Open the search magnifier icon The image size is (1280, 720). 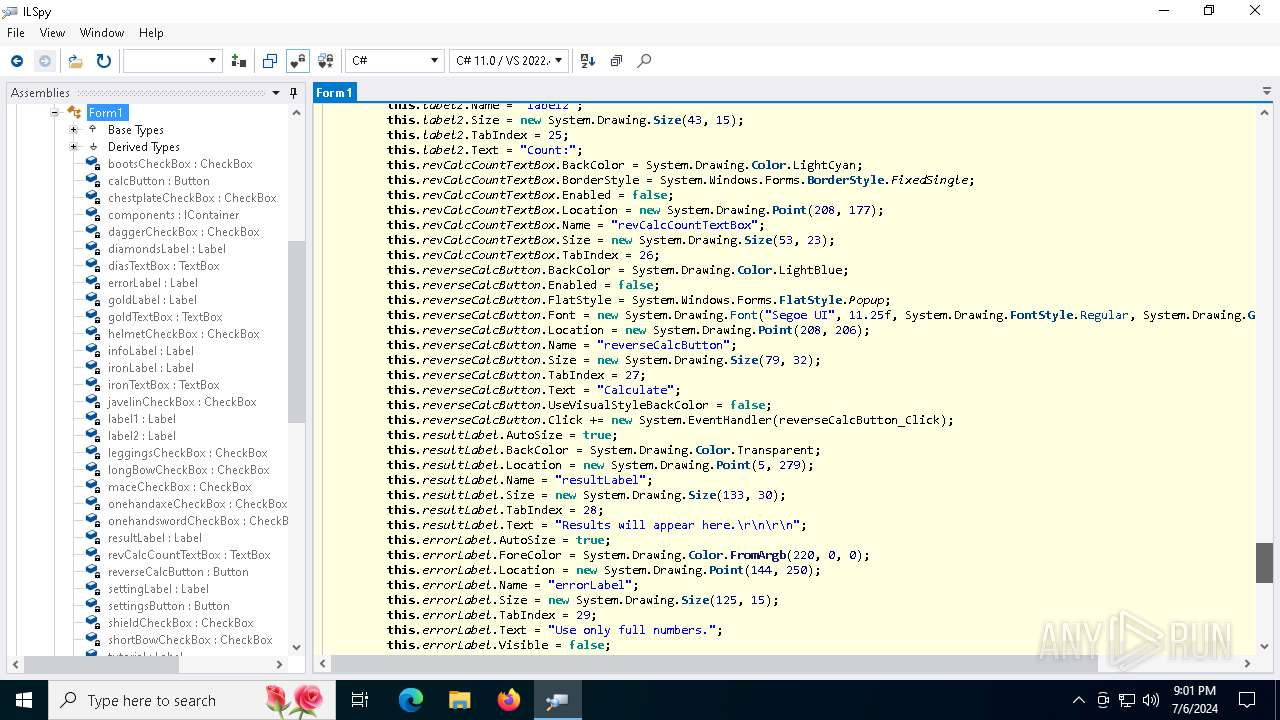pos(644,61)
